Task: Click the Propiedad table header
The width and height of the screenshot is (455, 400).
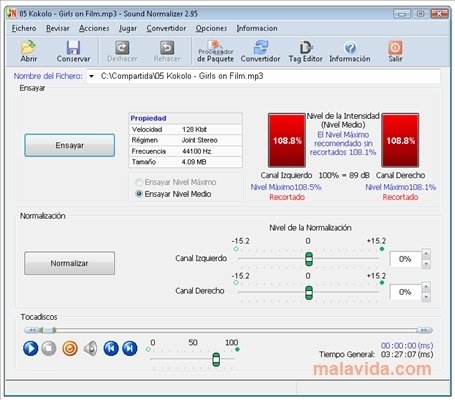Action: [x=185, y=118]
